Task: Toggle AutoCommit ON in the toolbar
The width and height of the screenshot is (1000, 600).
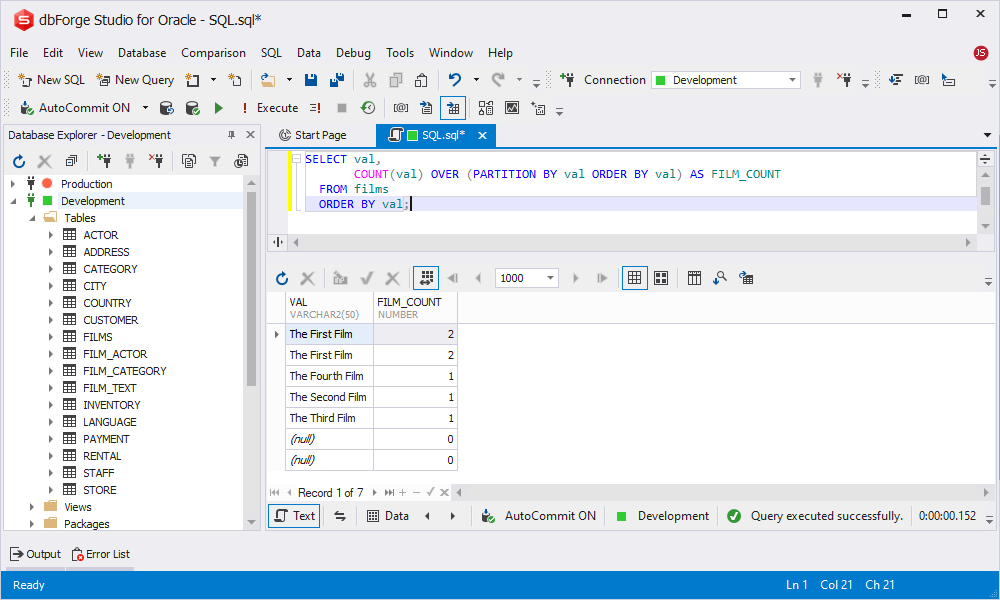Action: tap(76, 108)
